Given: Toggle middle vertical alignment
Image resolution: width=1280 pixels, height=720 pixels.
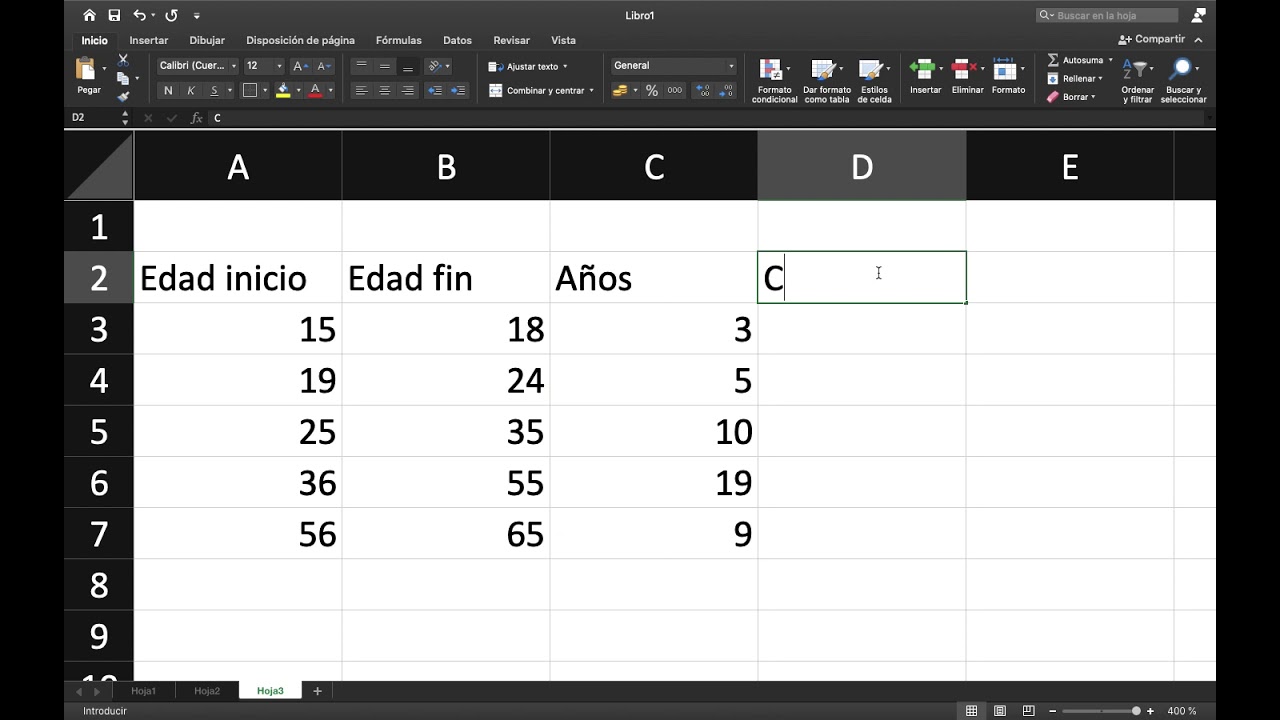Looking at the screenshot, I should pos(384,66).
